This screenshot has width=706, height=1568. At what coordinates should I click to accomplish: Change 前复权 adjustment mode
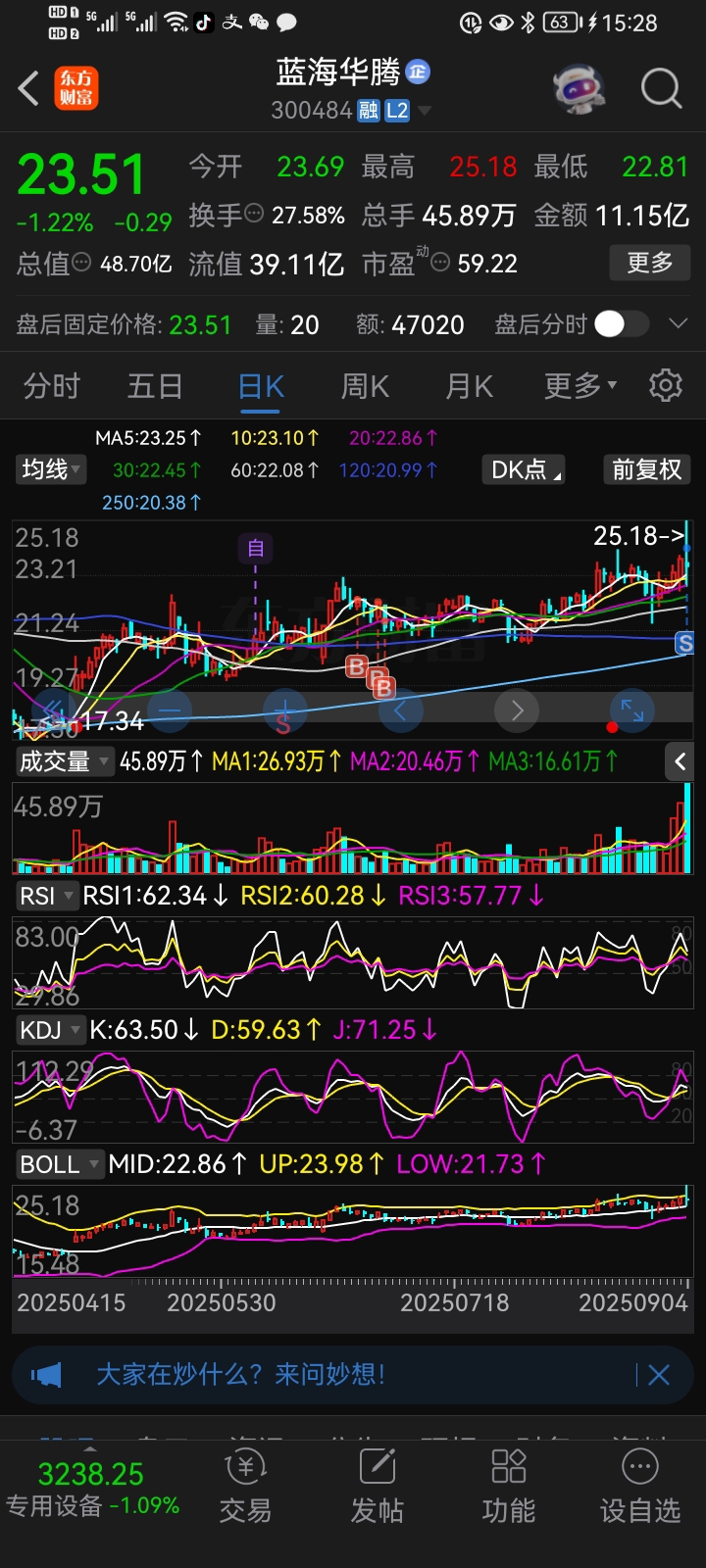646,469
